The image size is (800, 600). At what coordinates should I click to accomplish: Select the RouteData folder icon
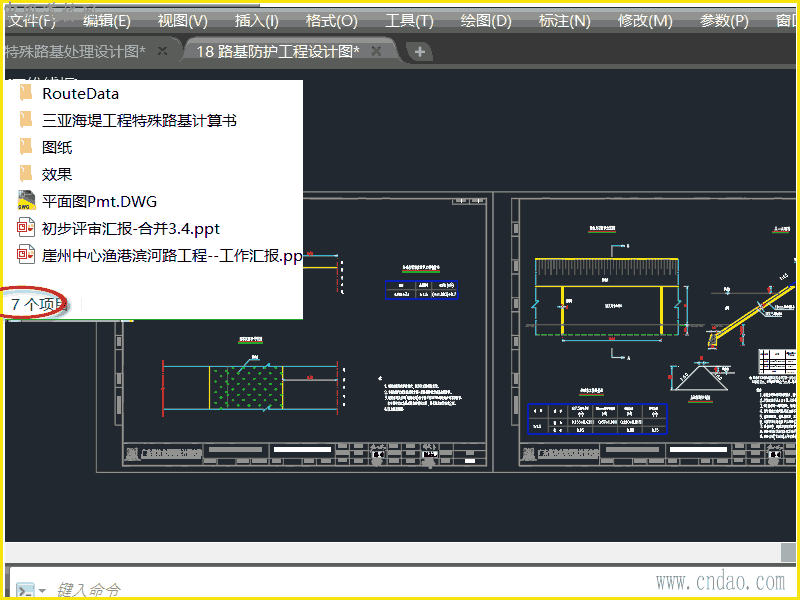pyautogui.click(x=26, y=93)
